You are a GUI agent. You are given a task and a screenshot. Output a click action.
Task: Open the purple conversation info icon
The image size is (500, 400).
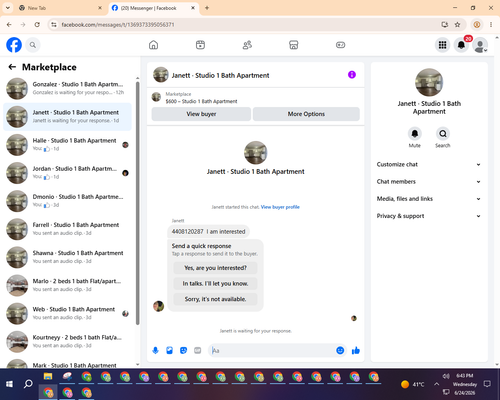click(352, 75)
